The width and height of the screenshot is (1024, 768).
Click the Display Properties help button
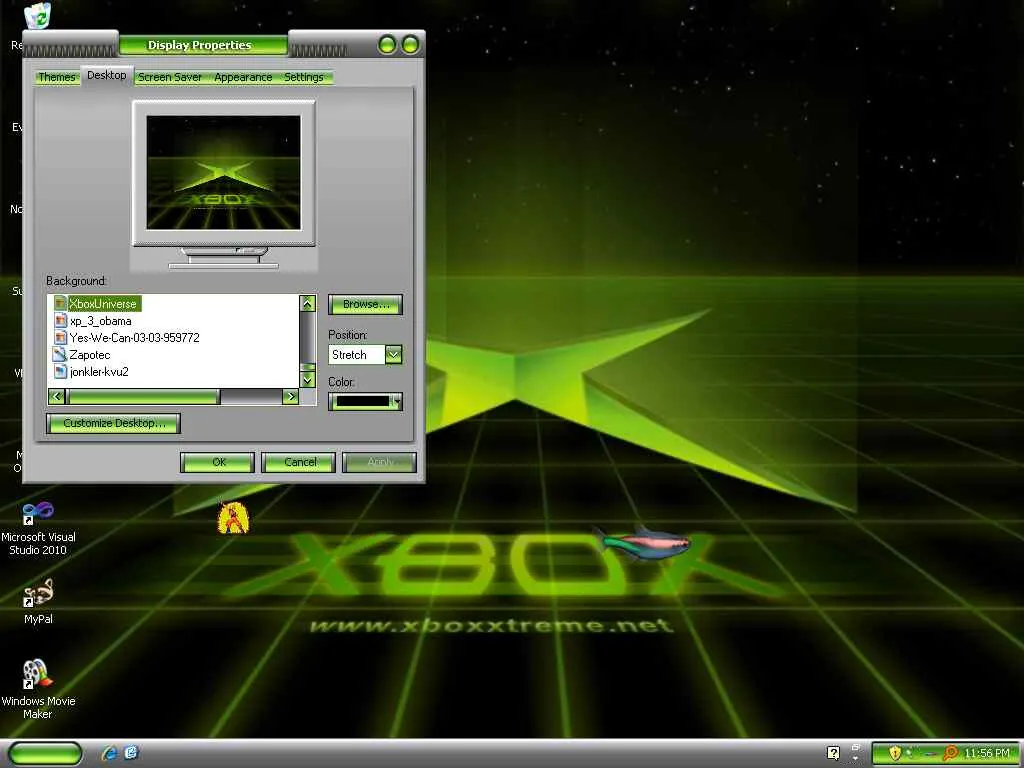pyautogui.click(x=387, y=45)
